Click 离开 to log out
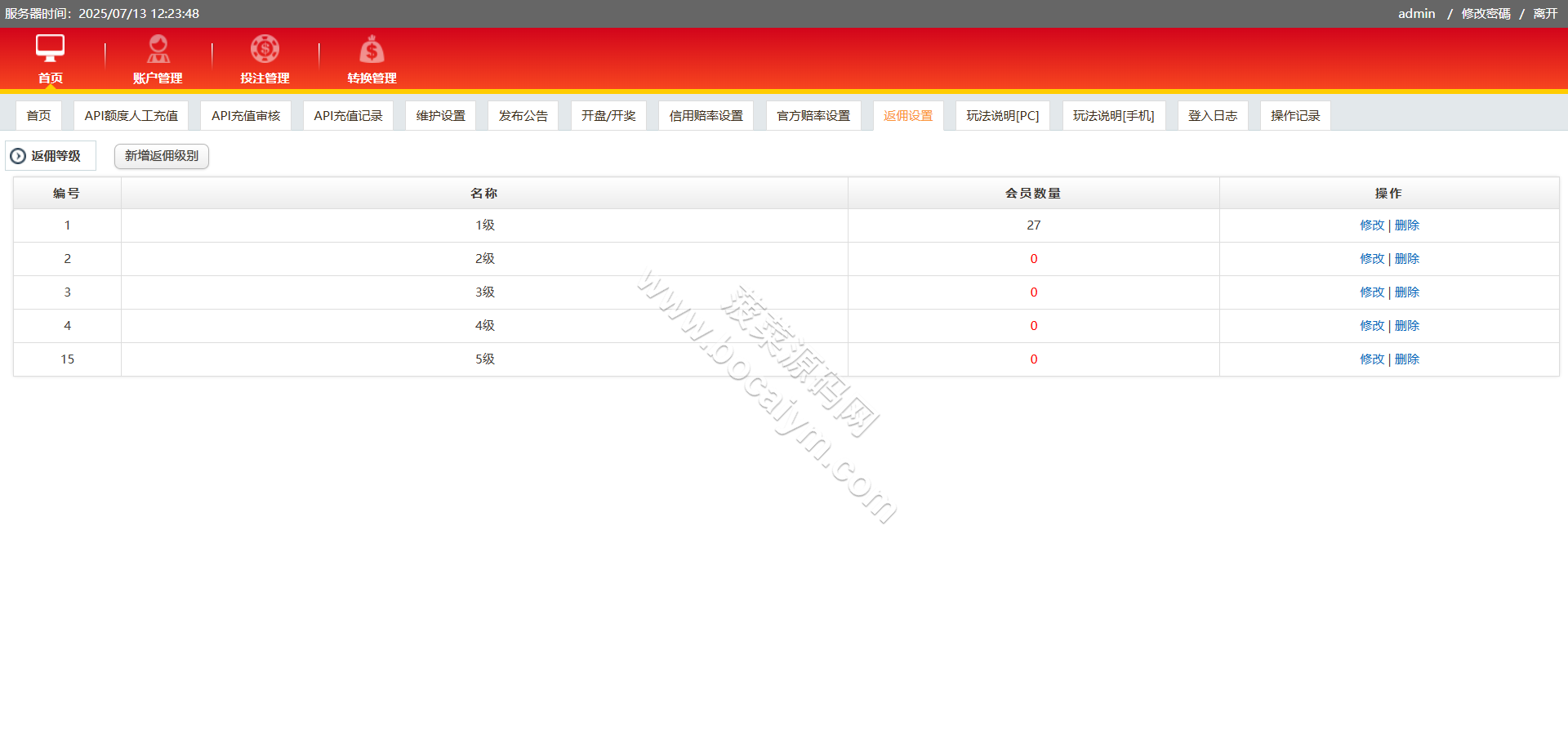 (x=1545, y=14)
